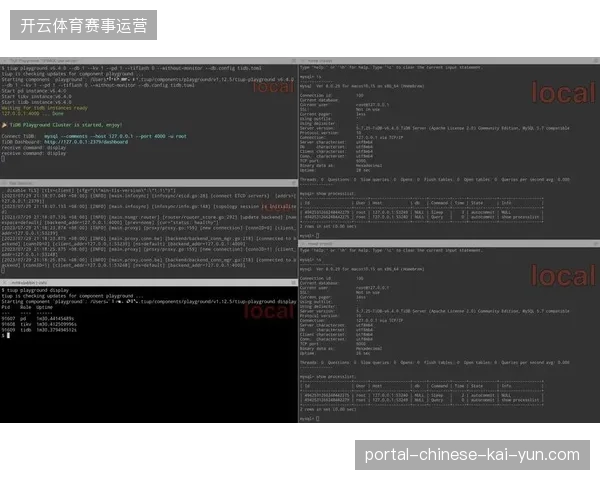The image size is (600, 480).
Task: Click the 'Start tikv instance:v6.4.0' line
Action: coord(36,97)
